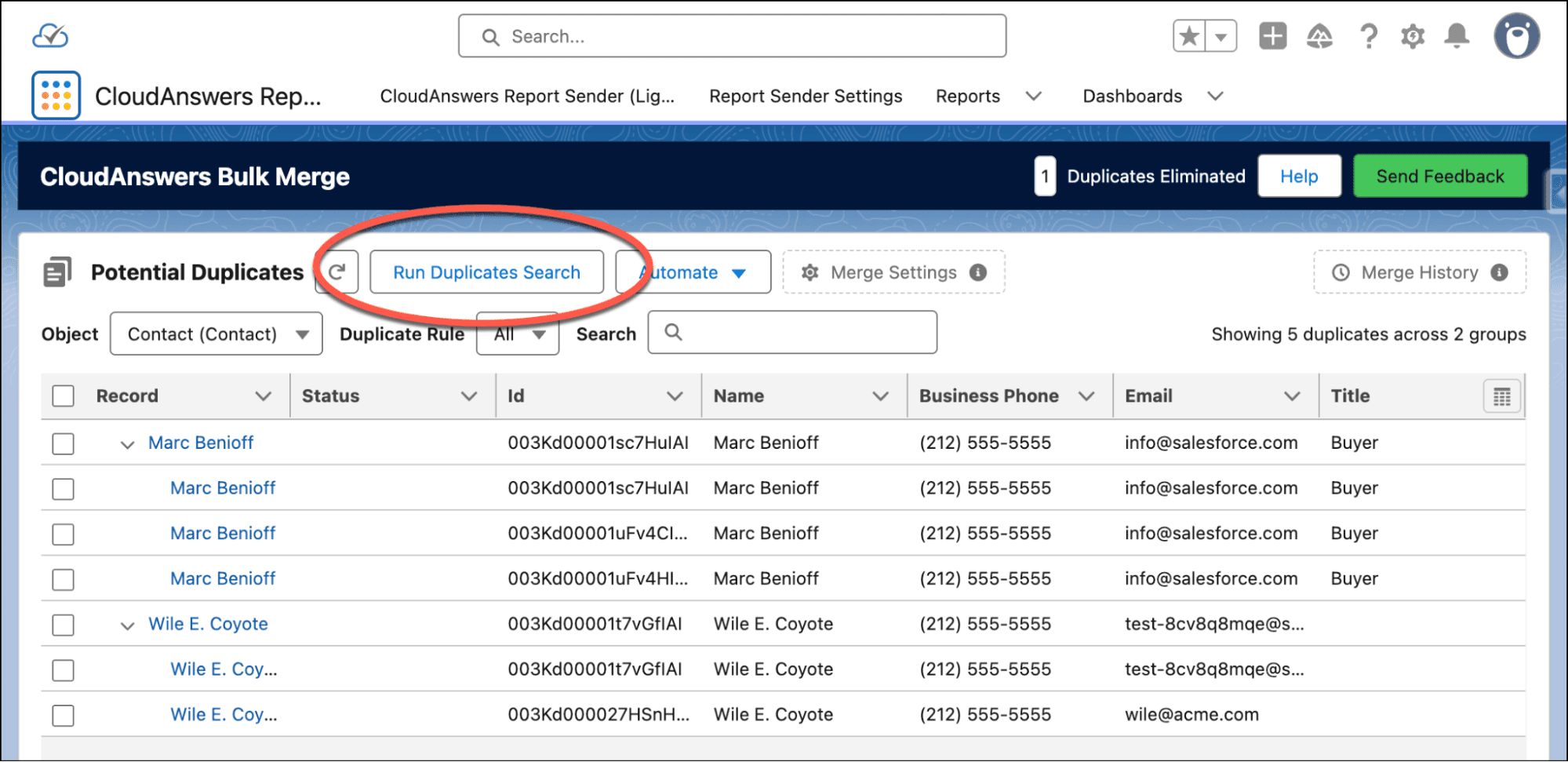Open the Object Contact dropdown
1568x762 pixels.
click(x=216, y=334)
